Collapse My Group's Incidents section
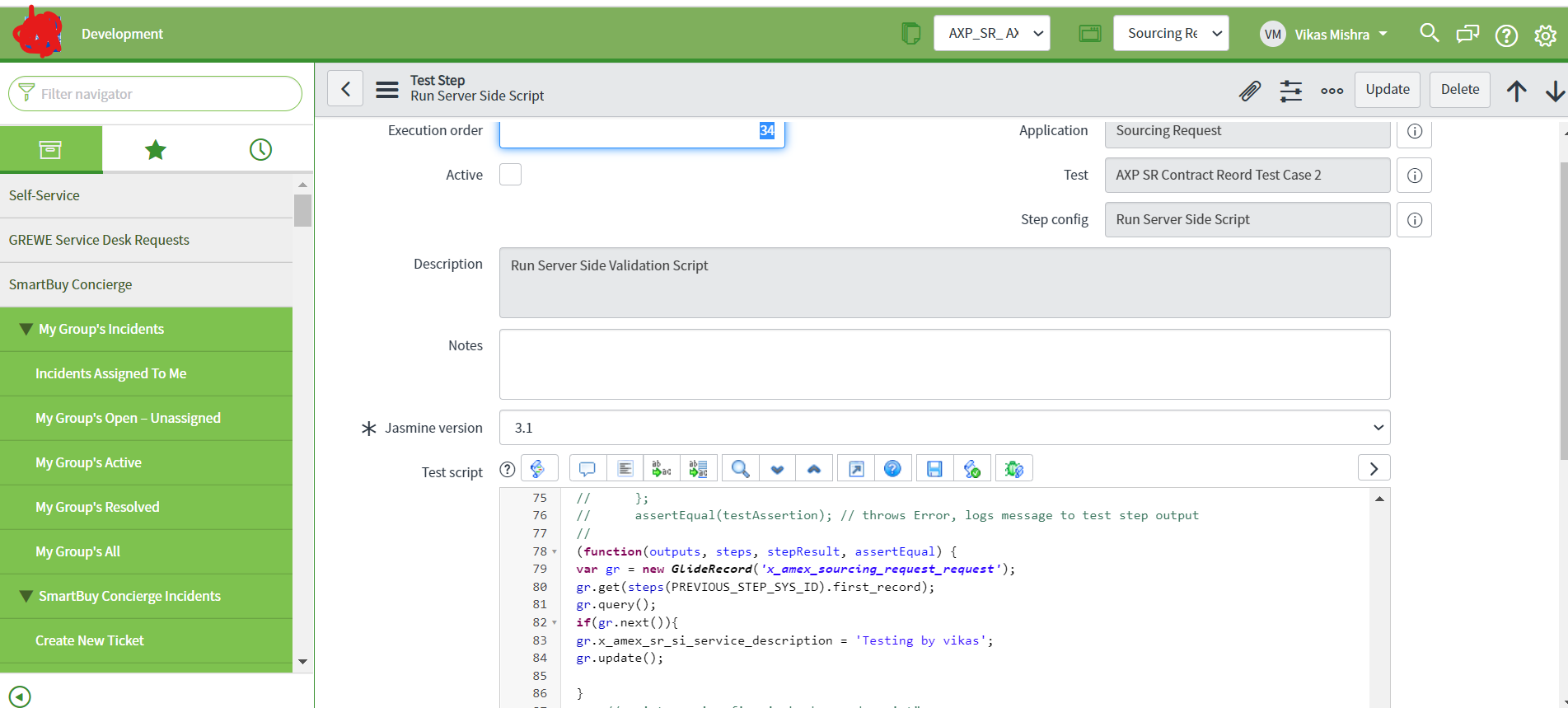The height and width of the screenshot is (708, 1568). click(26, 329)
